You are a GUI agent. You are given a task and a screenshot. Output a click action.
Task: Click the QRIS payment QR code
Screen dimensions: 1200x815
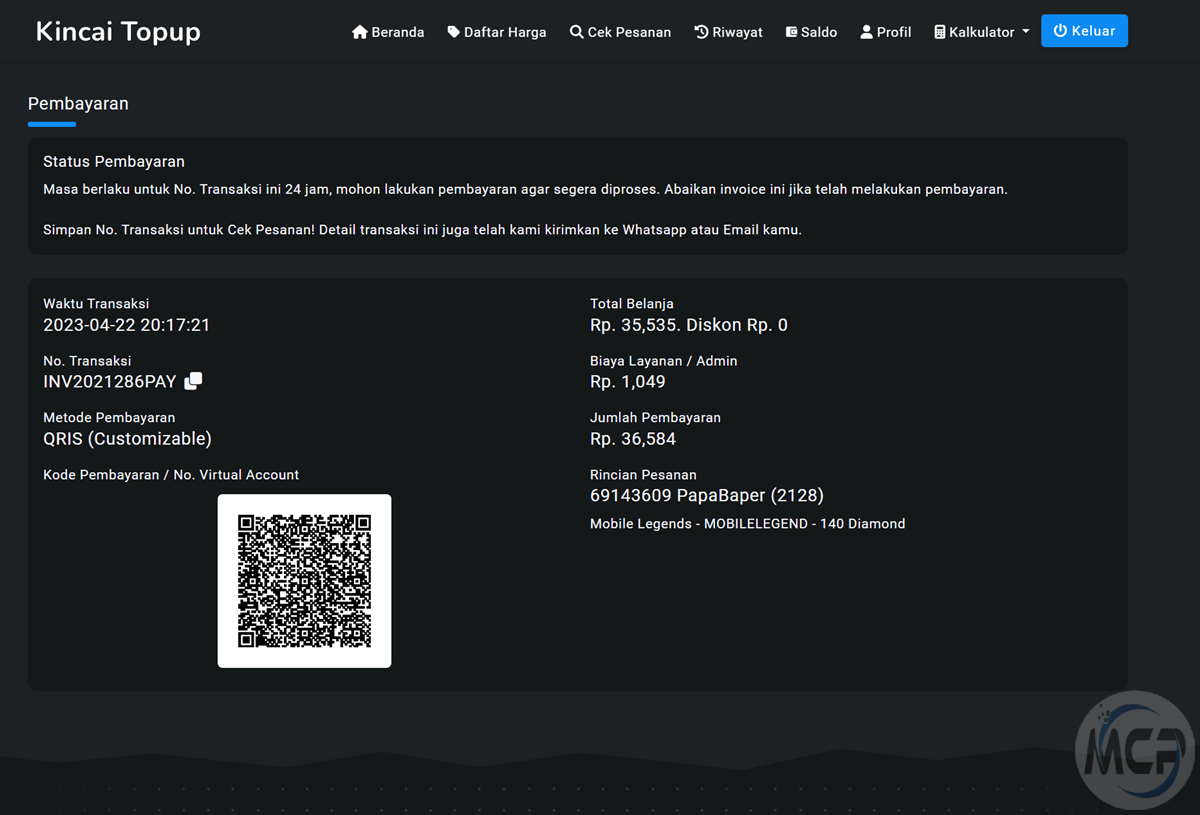point(304,580)
